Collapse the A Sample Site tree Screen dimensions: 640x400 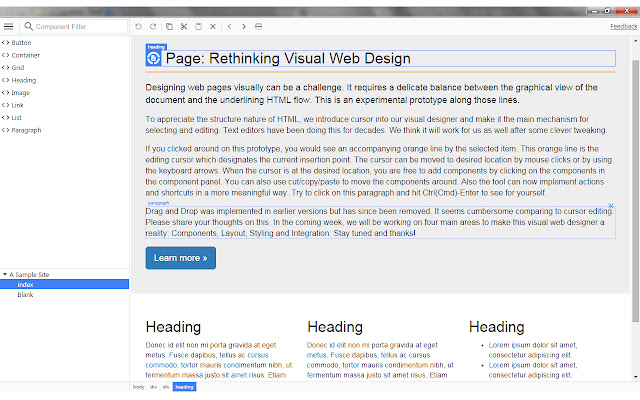pos(5,274)
